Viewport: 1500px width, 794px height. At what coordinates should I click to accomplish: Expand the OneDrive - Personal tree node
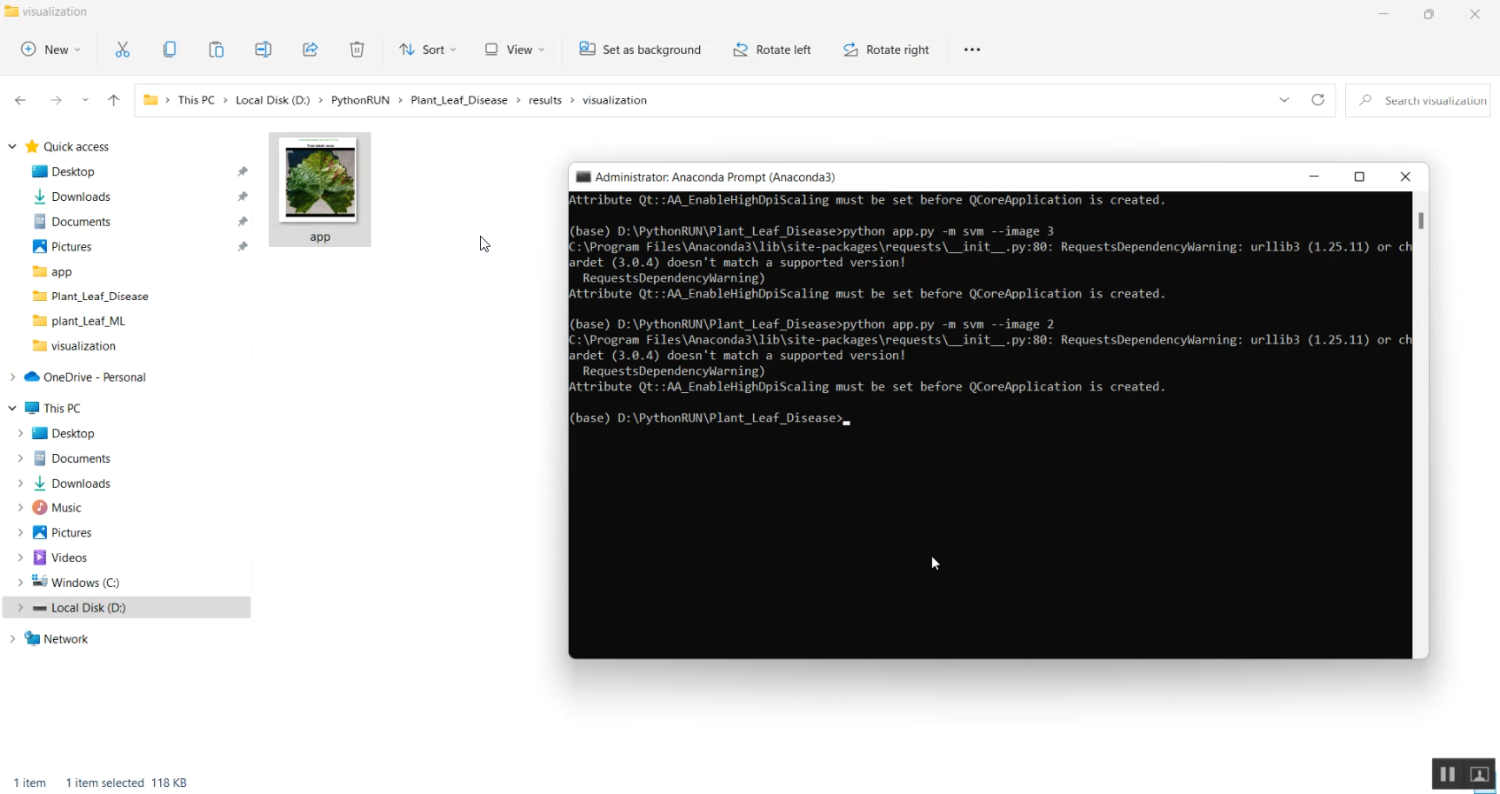click(12, 377)
